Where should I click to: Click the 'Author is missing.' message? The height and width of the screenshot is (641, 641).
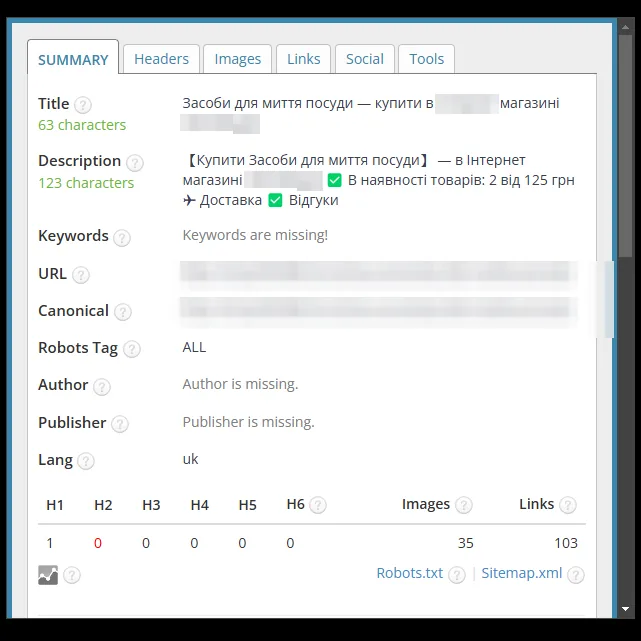(240, 384)
